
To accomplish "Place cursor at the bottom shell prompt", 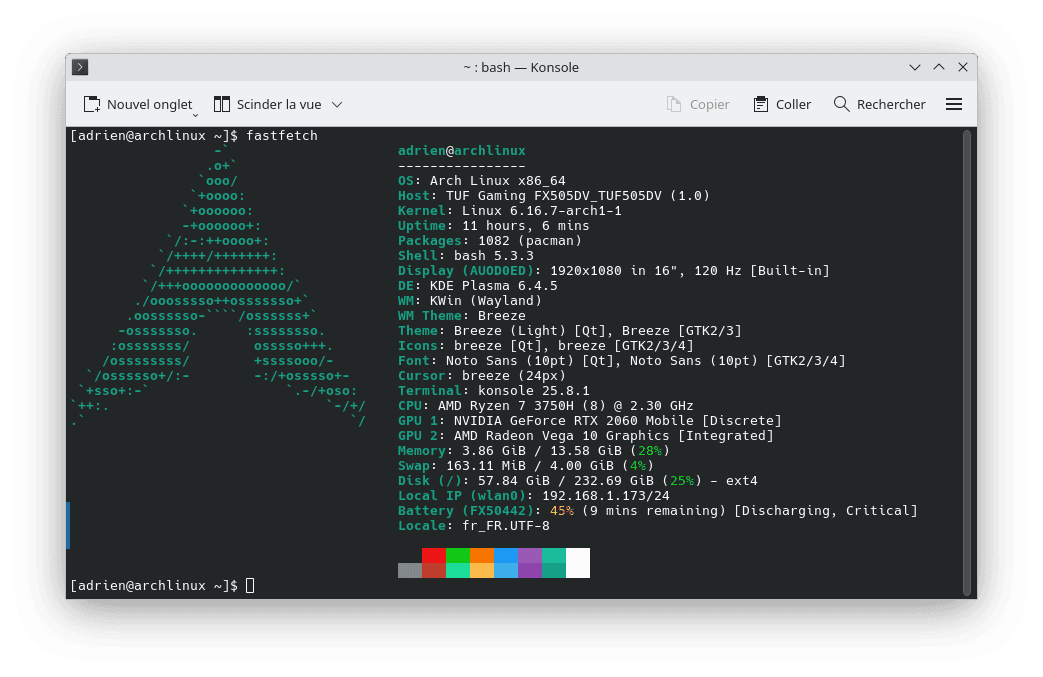I will [x=250, y=585].
